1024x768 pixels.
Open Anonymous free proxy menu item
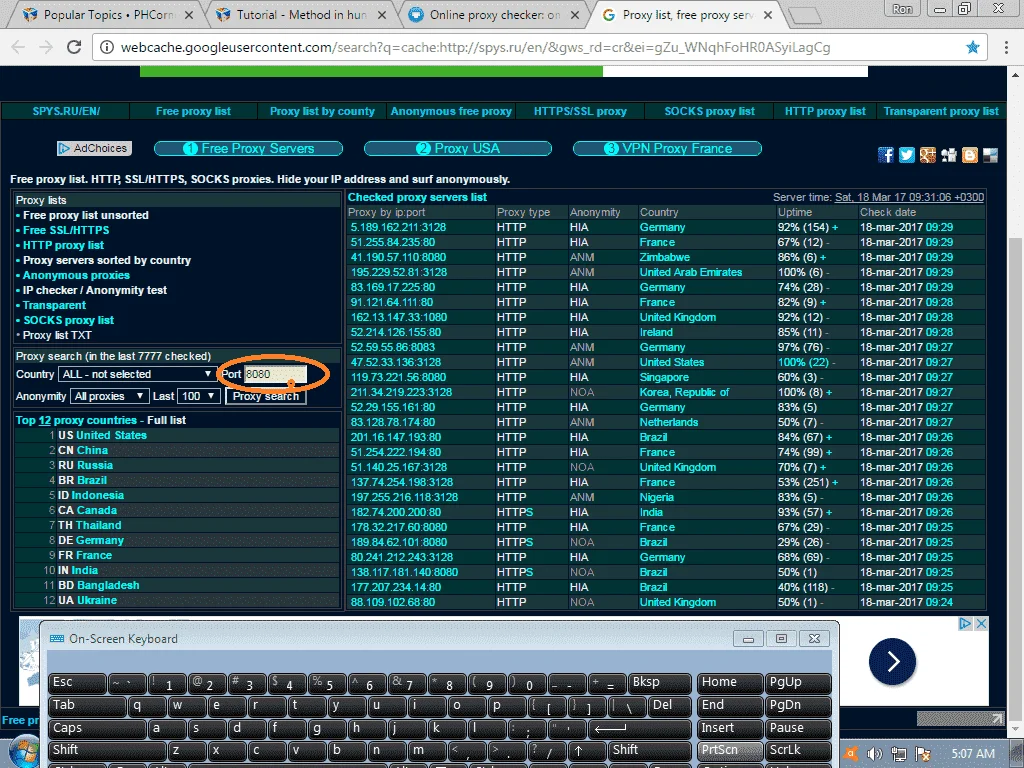pos(451,111)
